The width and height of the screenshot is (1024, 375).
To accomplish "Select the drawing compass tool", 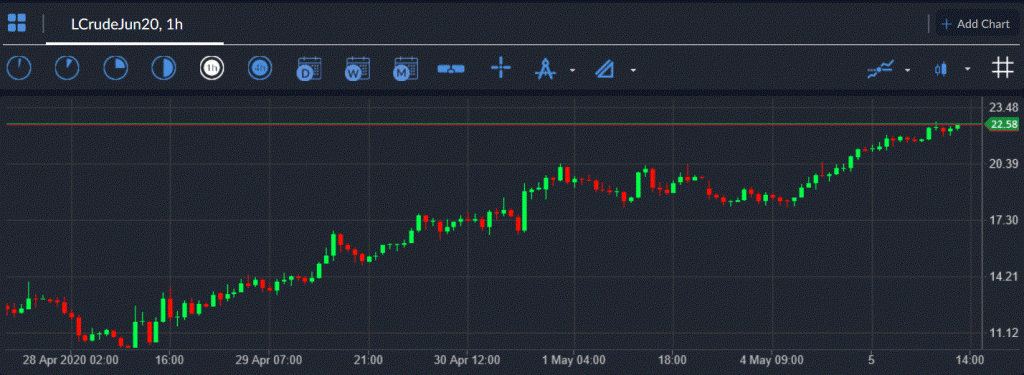I will [x=545, y=68].
